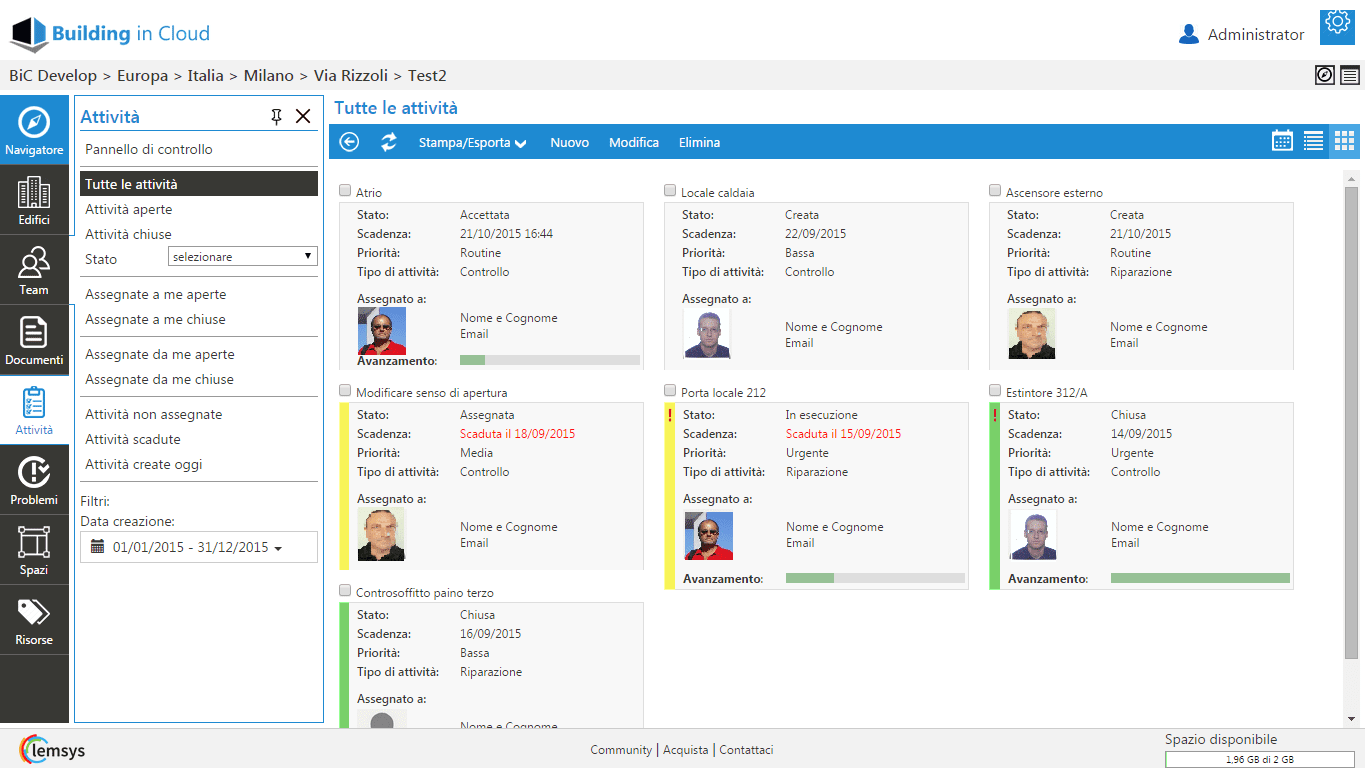Tick the Estintore 312/A checkbox

[x=995, y=391]
